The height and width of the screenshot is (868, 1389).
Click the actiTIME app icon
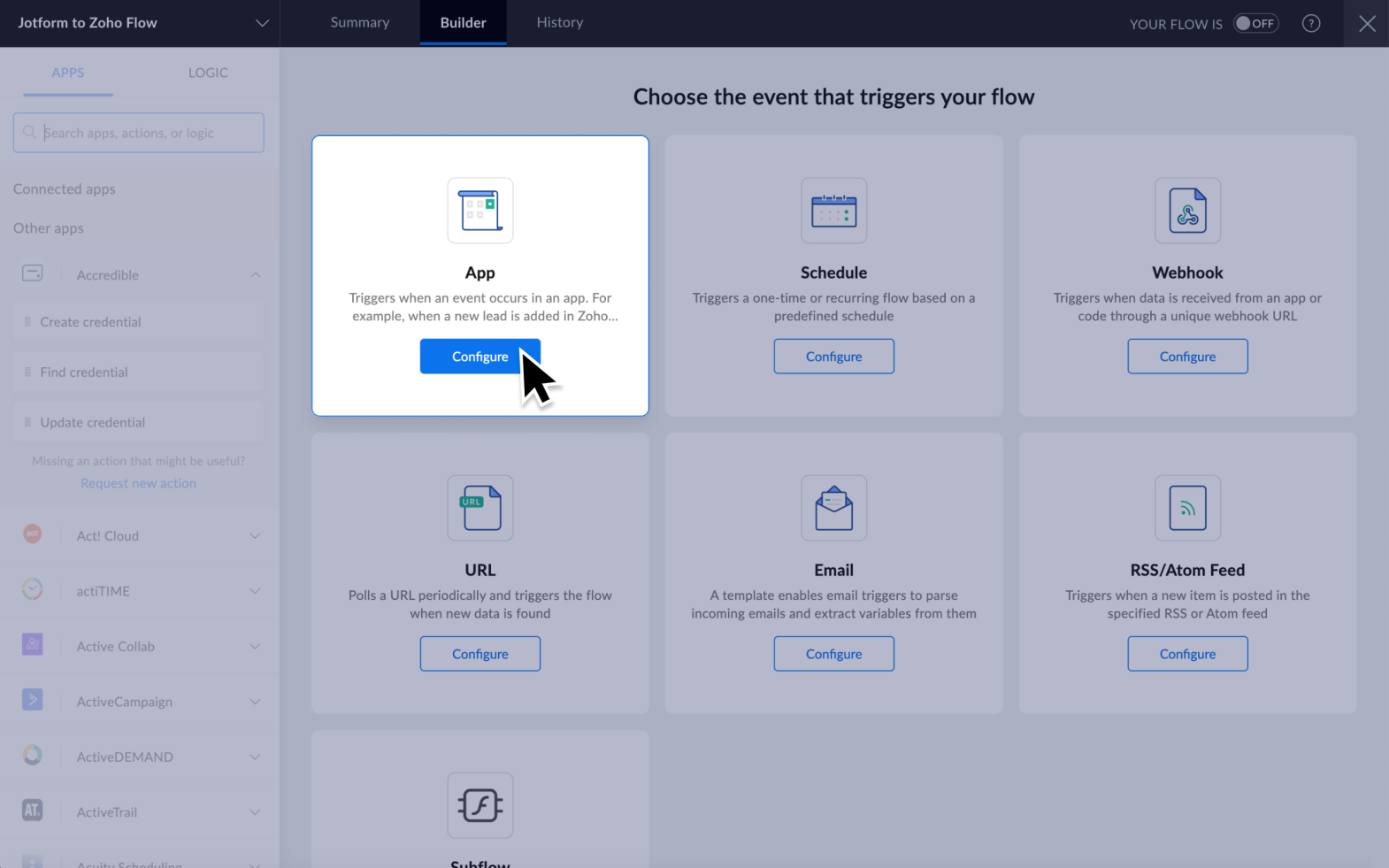[x=33, y=589]
